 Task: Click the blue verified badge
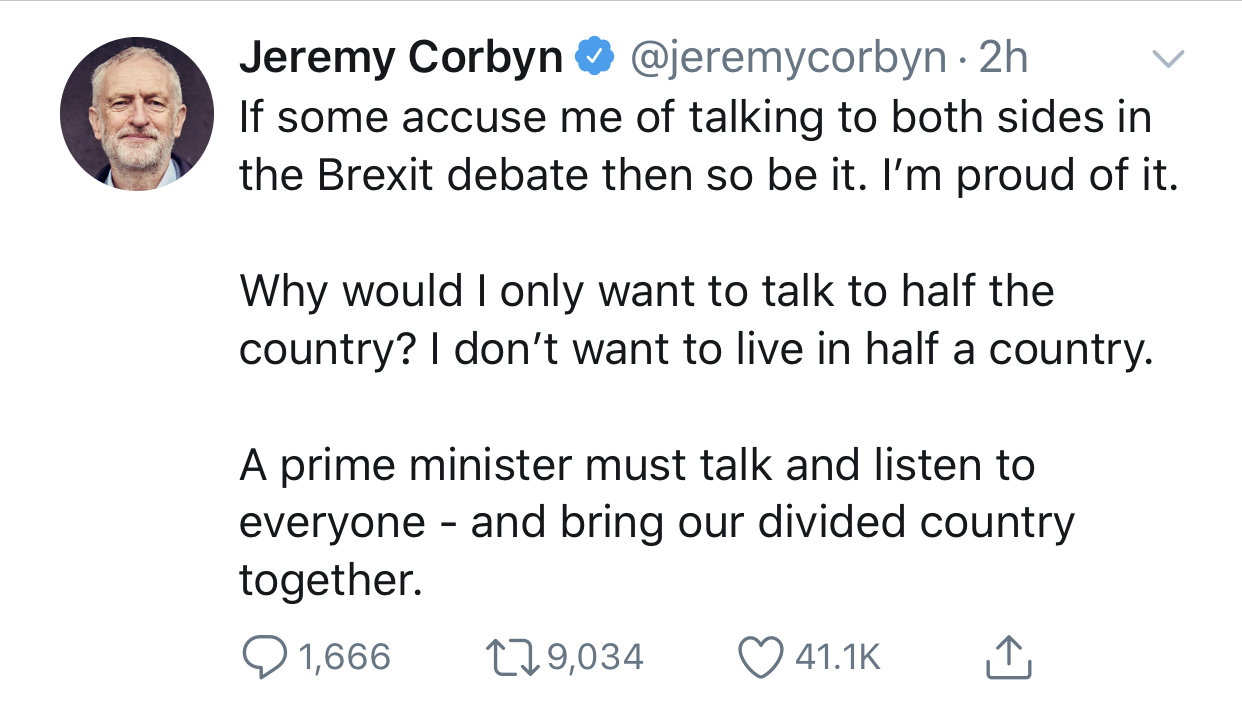tap(596, 60)
